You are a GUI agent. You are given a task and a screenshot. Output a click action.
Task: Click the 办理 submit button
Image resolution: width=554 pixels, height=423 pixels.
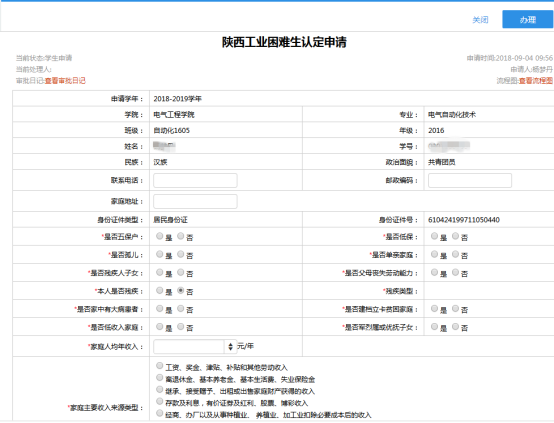(528, 19)
